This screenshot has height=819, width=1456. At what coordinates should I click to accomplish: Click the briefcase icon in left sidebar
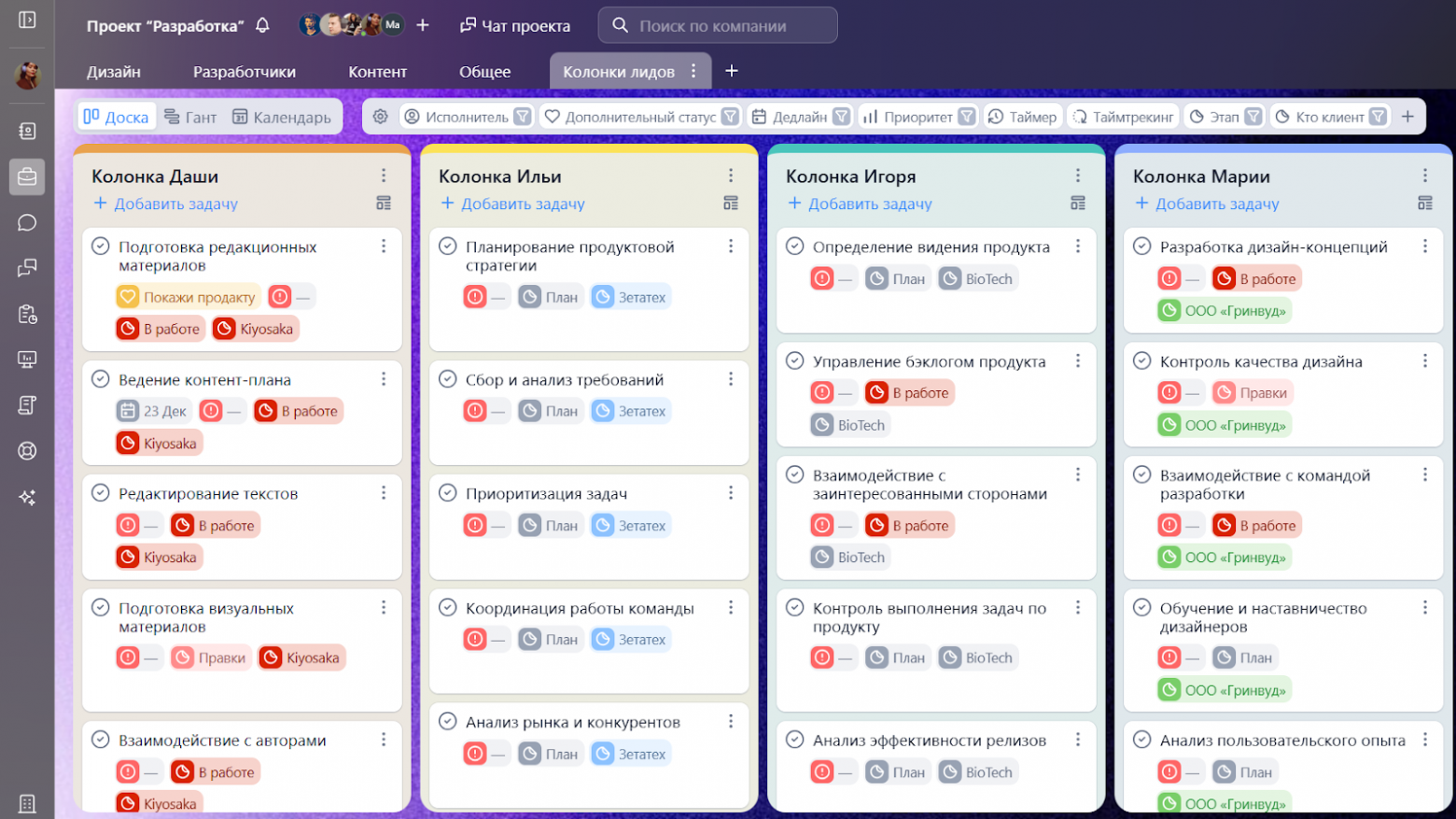pos(27,177)
